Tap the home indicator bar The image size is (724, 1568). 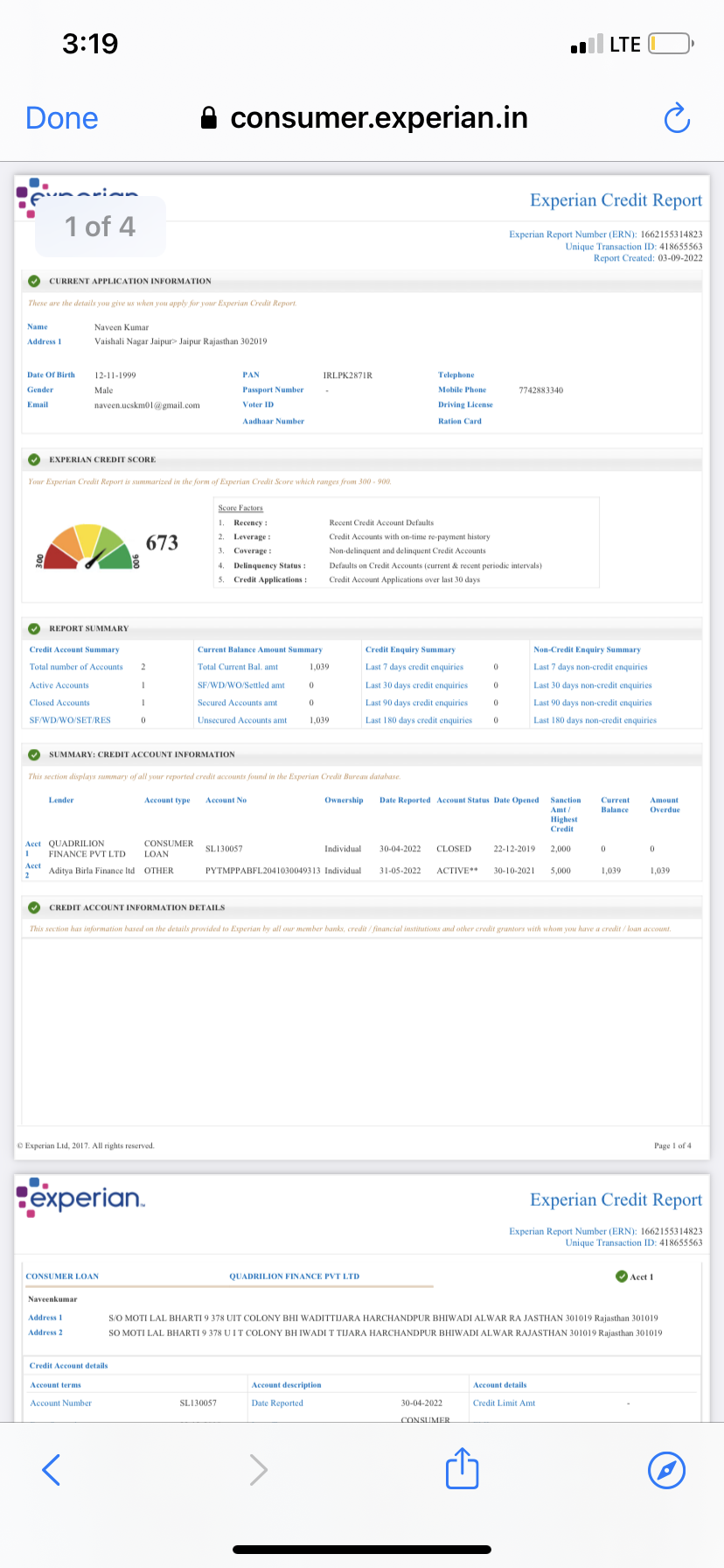pos(362,1550)
